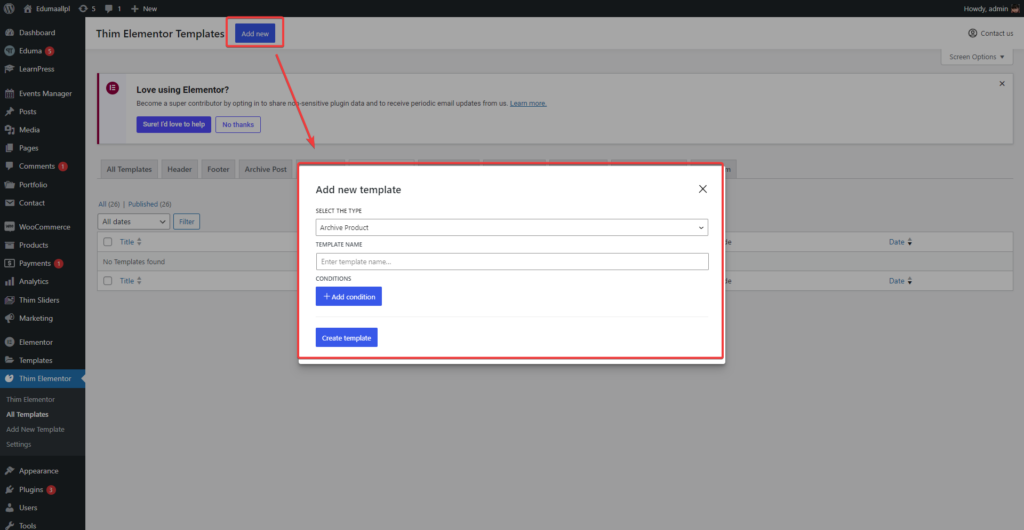1024x530 pixels.
Task: Switch to the Header tab
Action: pyautogui.click(x=180, y=169)
